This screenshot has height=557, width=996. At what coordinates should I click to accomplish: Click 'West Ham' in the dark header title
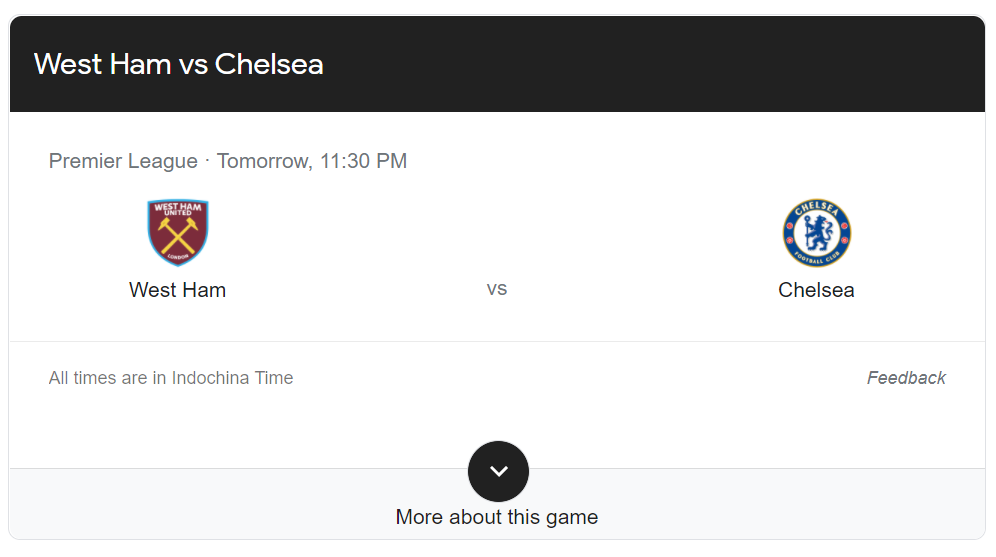102,64
